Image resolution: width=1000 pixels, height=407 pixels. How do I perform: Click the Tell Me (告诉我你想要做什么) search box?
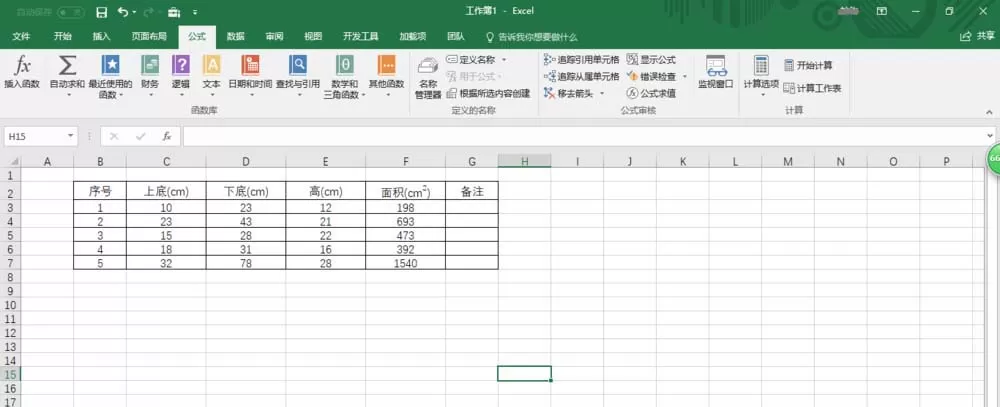point(532,37)
